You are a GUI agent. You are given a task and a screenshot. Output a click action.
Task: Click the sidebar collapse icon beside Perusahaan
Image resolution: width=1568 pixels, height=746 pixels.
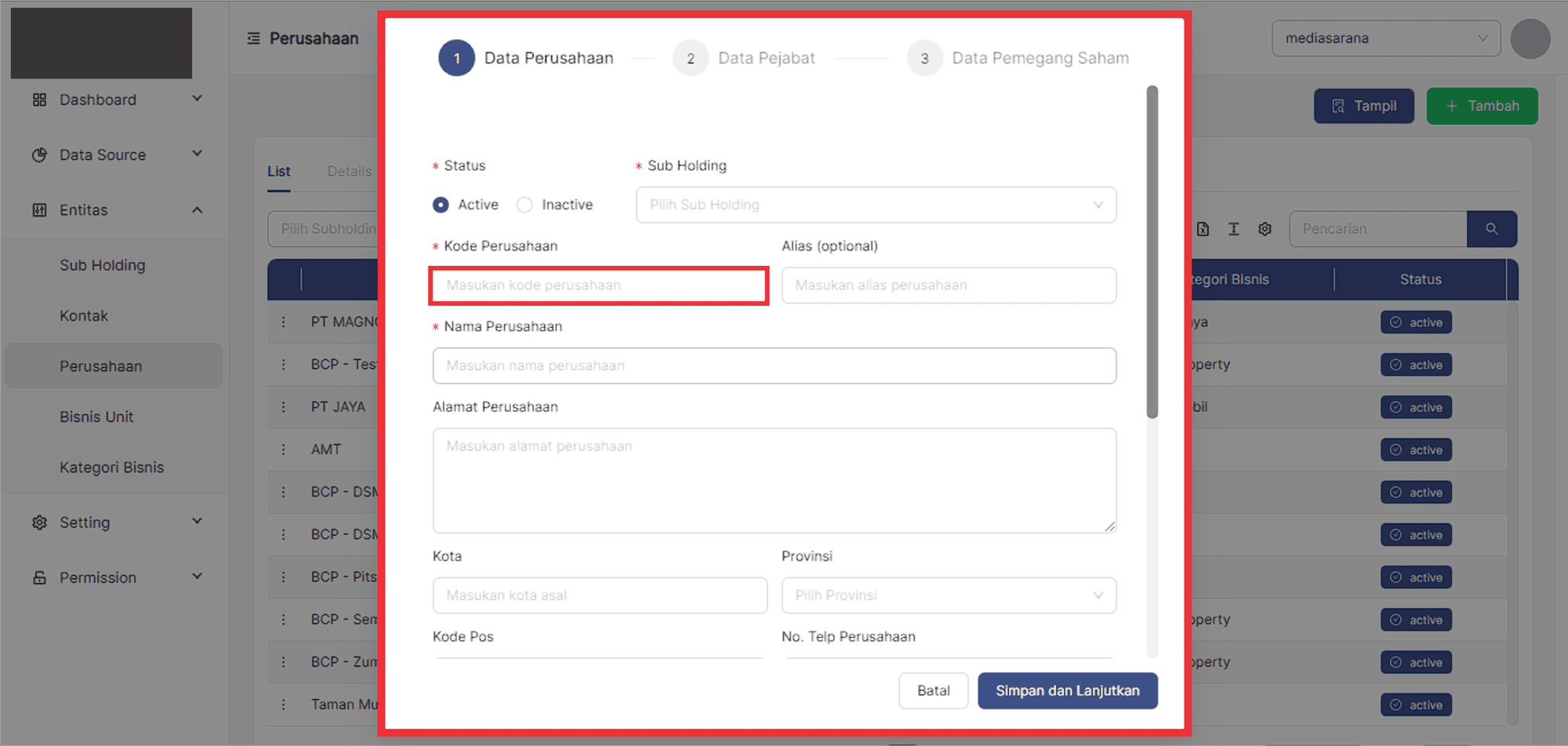tap(253, 38)
